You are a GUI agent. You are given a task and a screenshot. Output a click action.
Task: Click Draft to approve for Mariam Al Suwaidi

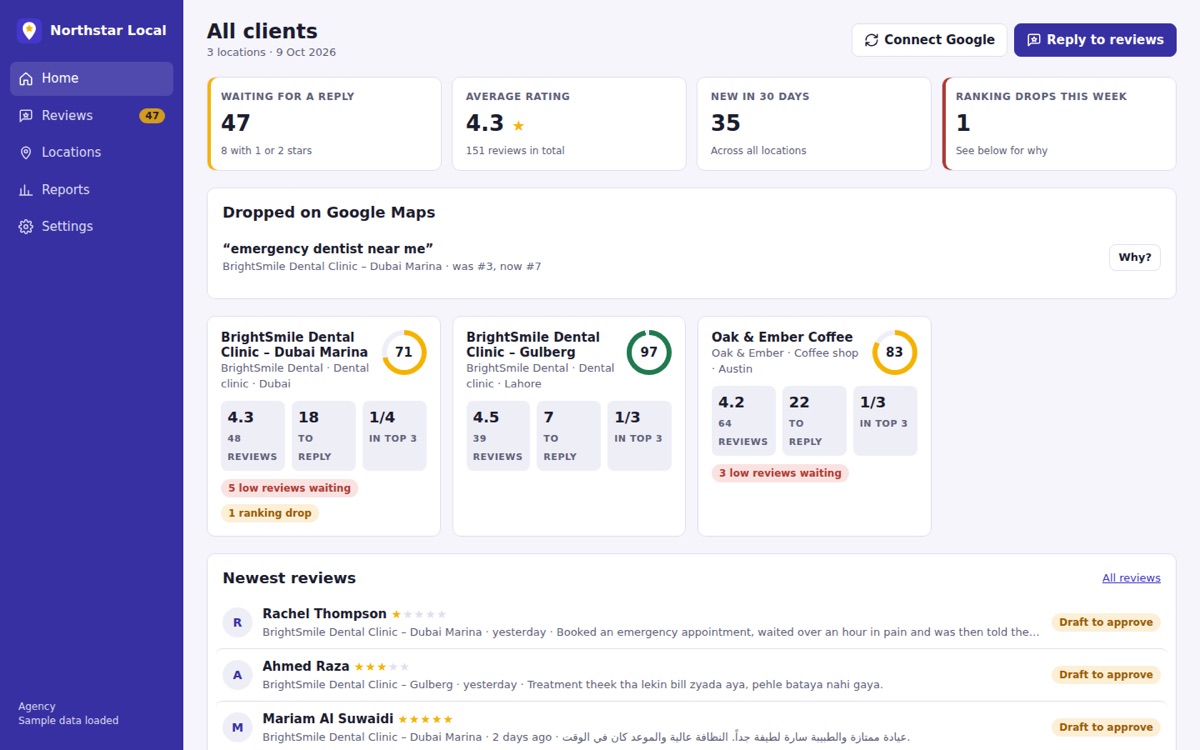point(1106,727)
